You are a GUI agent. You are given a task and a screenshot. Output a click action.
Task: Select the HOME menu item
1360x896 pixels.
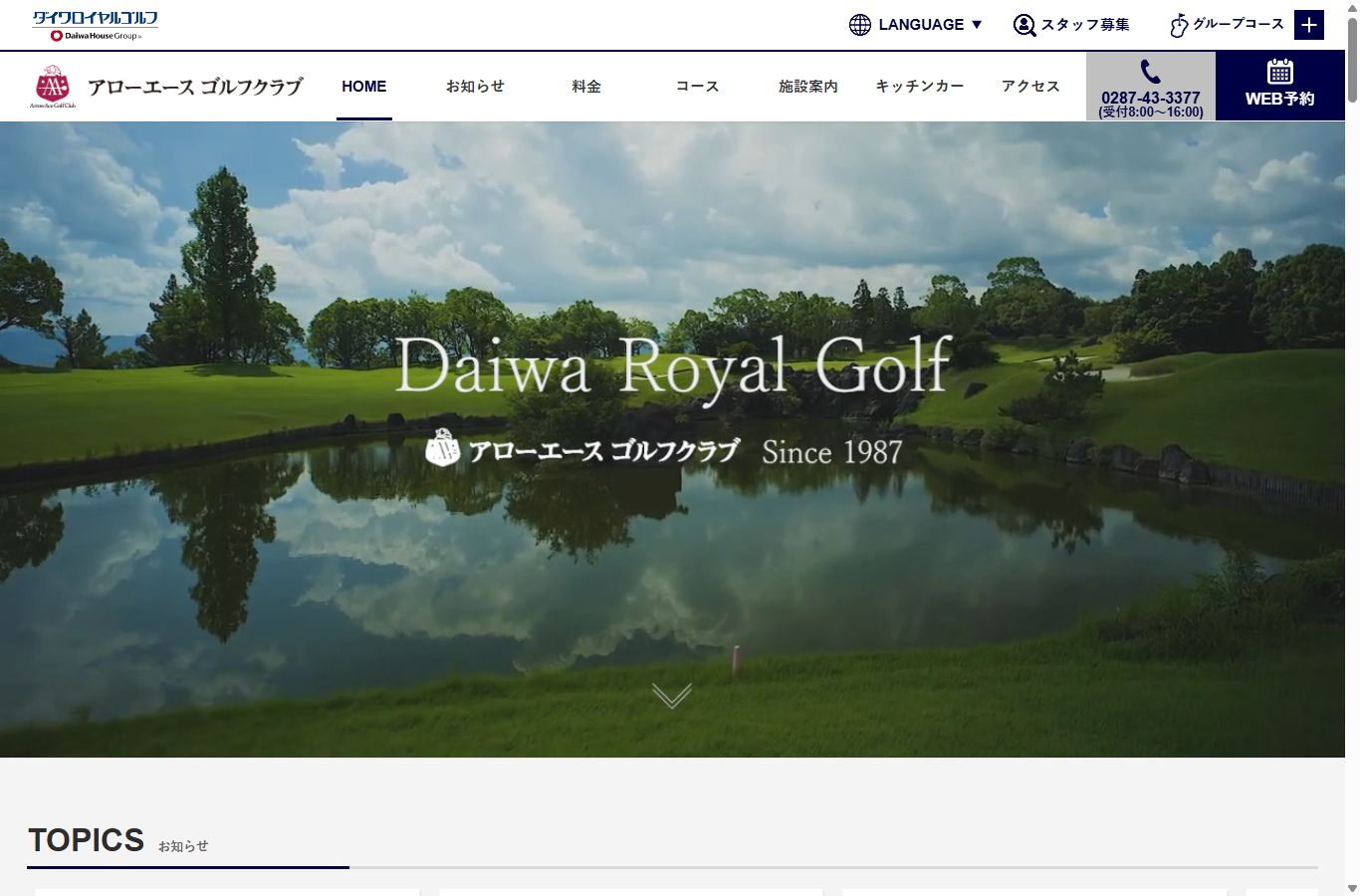364,87
